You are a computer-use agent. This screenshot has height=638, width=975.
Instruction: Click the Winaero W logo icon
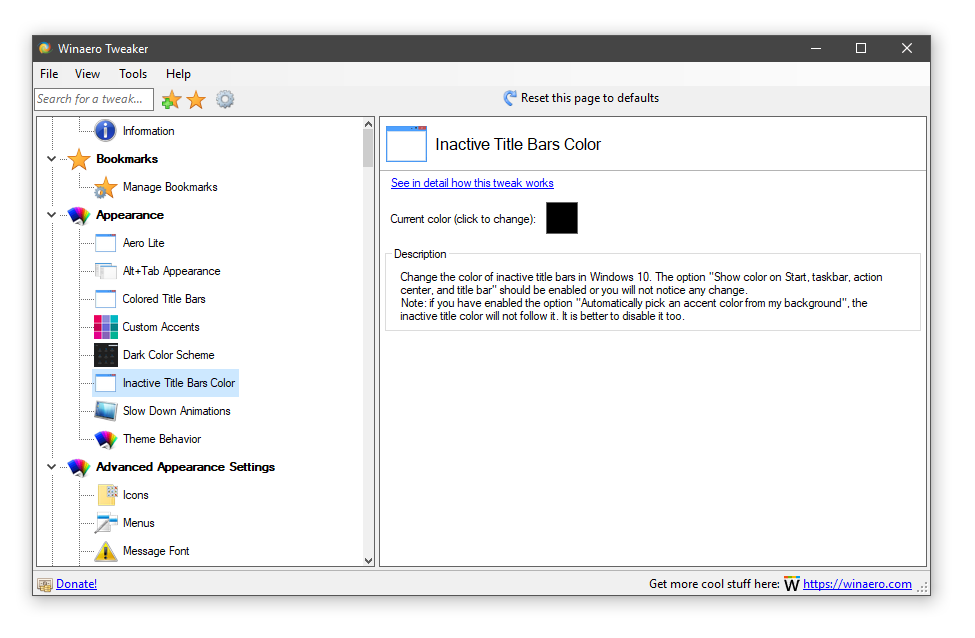(x=792, y=585)
